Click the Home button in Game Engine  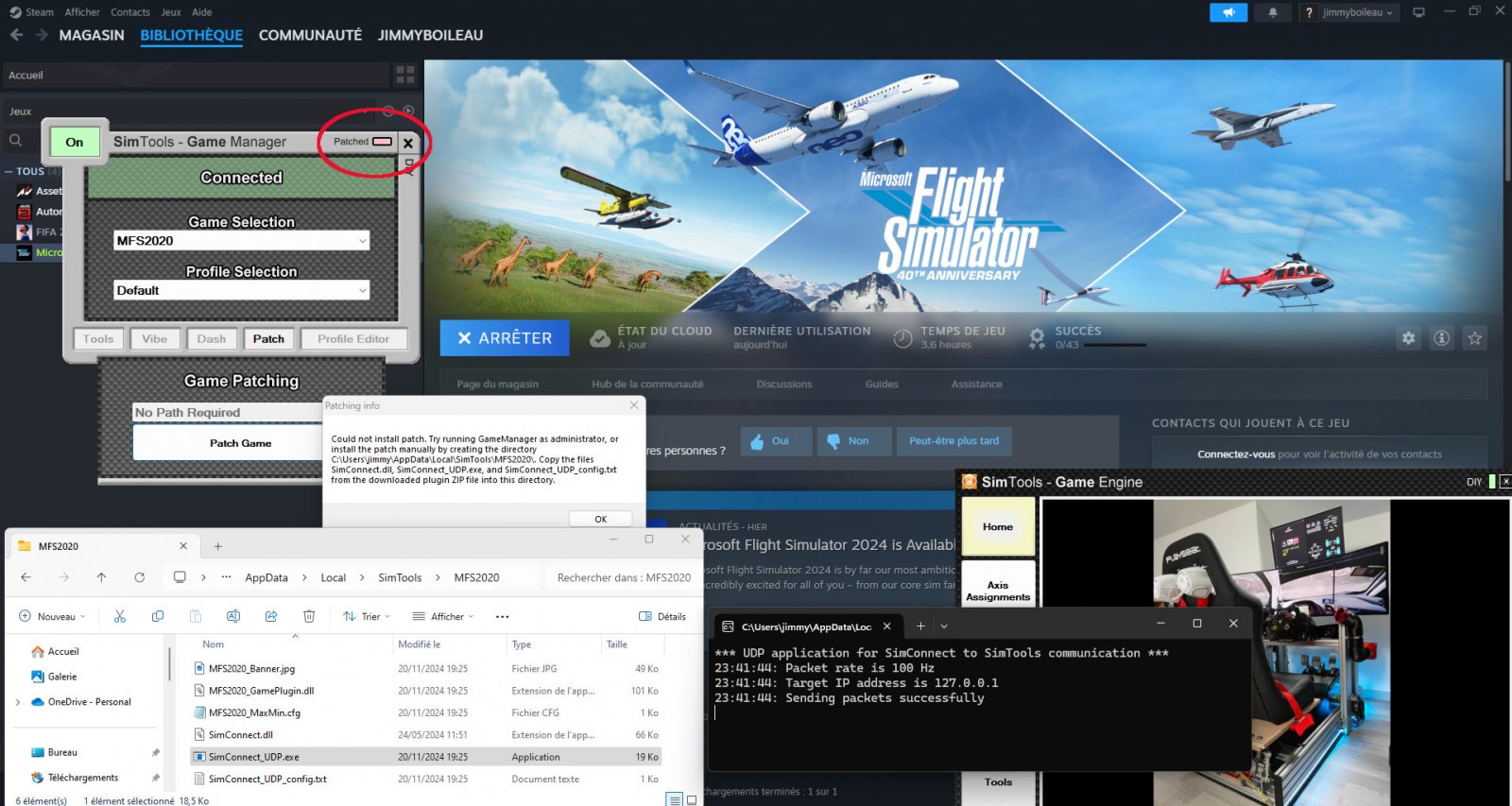[x=998, y=527]
